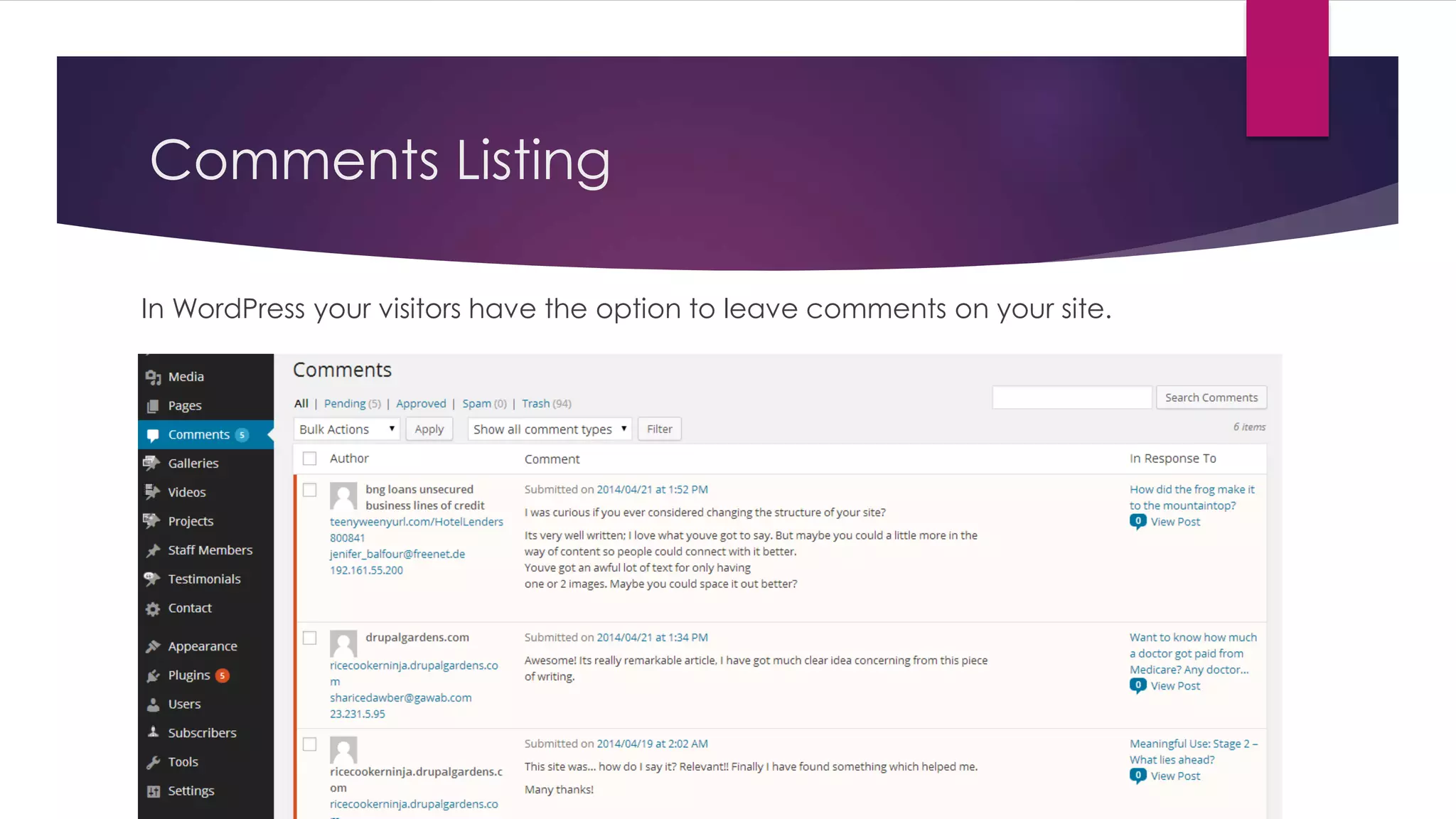
Task: Click View Post under frog mountaintop
Action: (x=1175, y=522)
